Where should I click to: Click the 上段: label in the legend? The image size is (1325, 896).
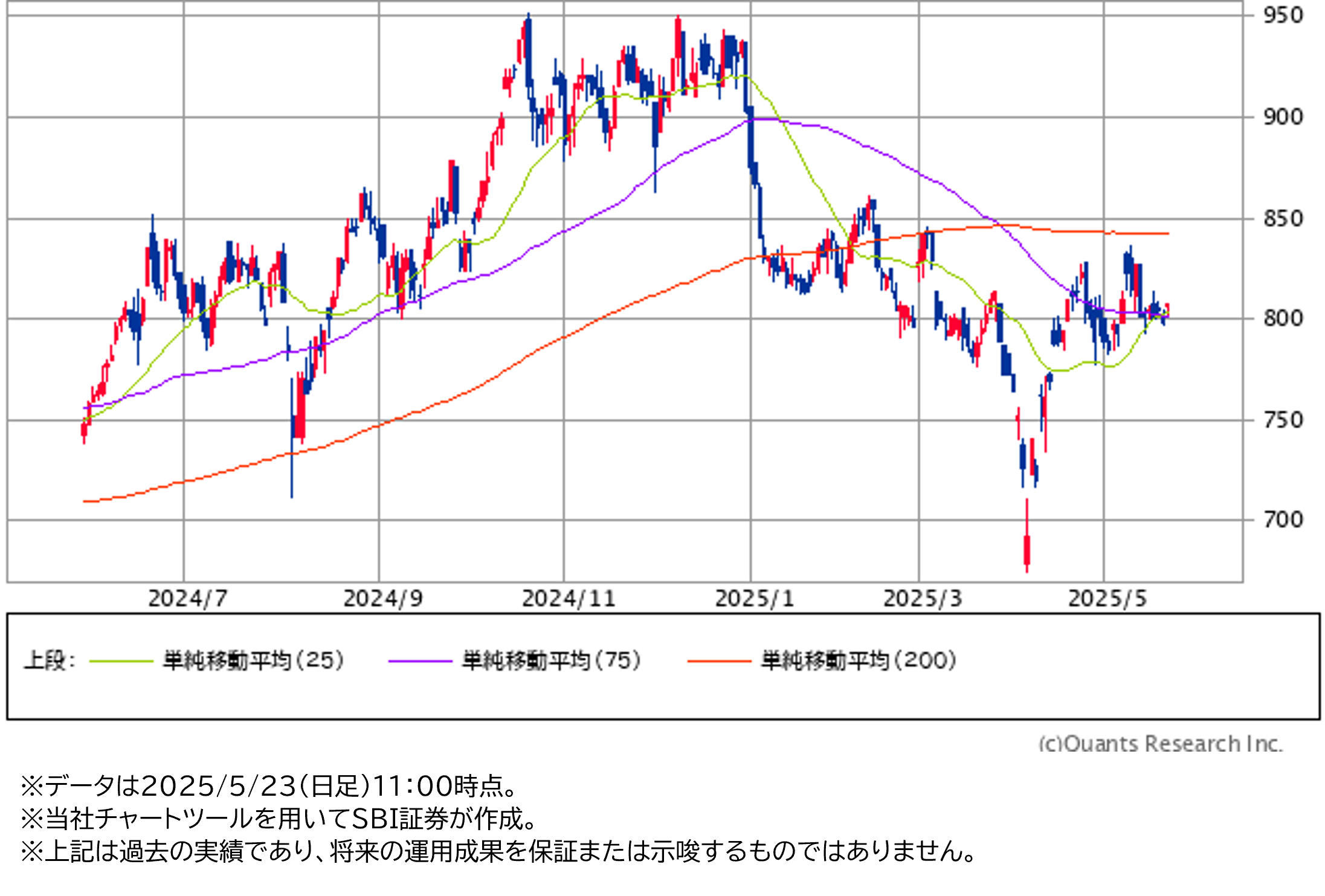pos(50,660)
